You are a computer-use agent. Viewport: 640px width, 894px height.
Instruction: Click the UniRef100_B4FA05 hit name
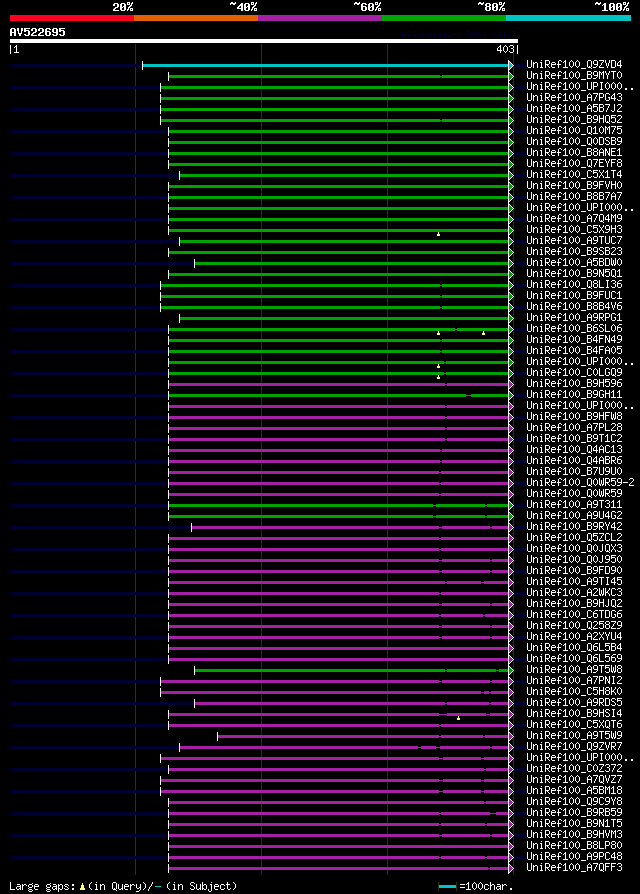tap(574, 351)
